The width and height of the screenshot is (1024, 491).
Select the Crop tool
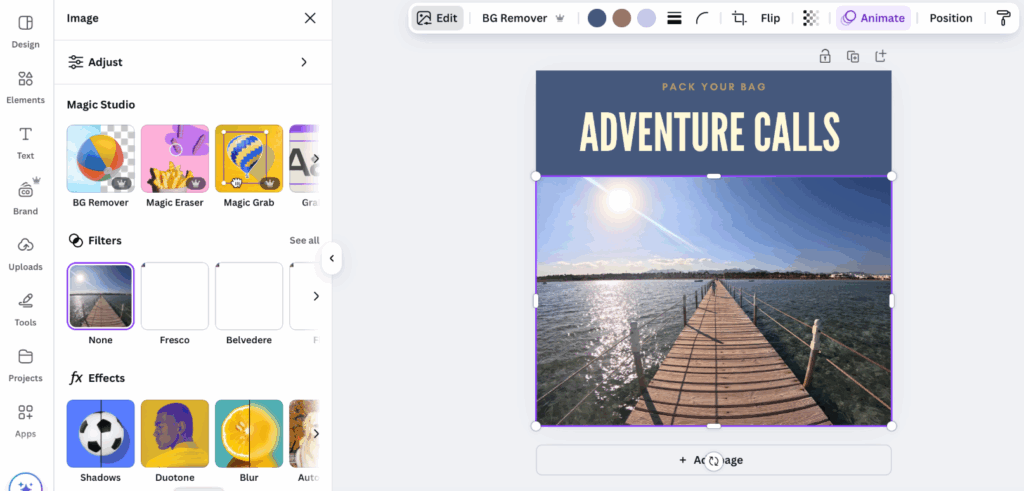click(x=739, y=18)
